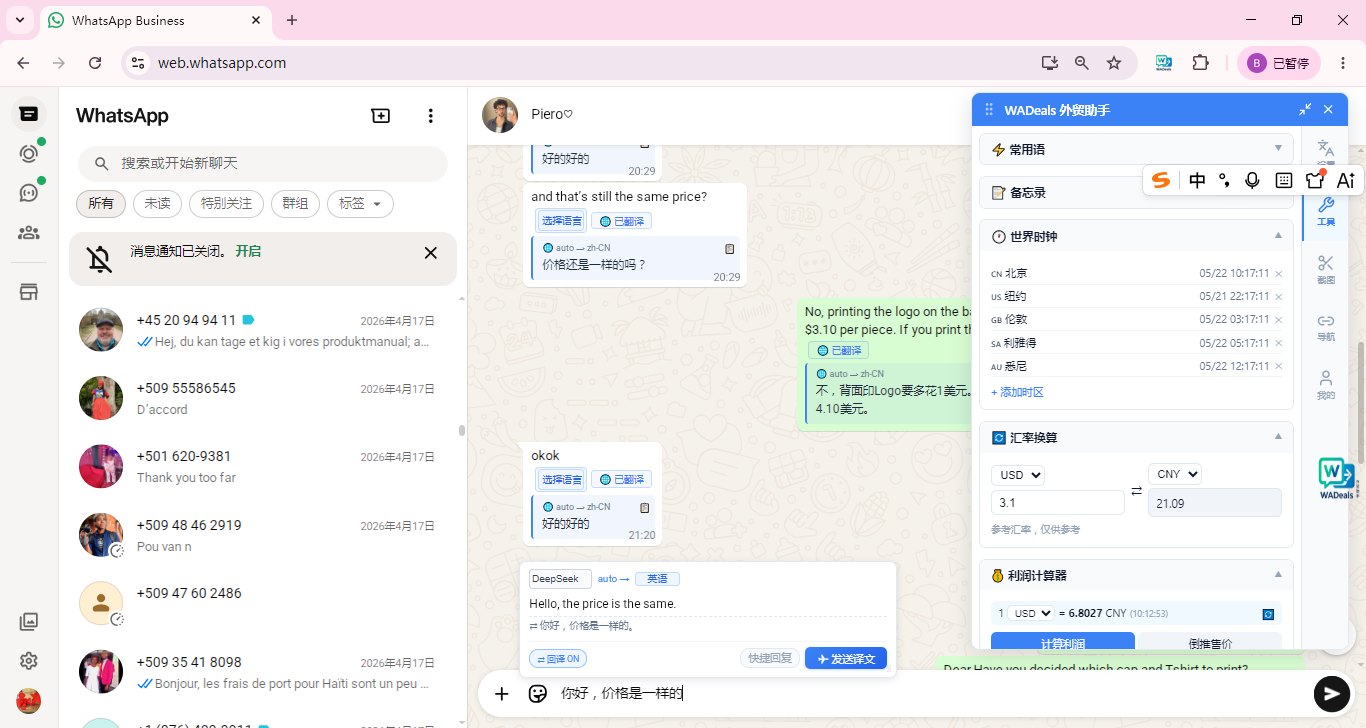This screenshot has height=728, width=1366.
Task: Click the 发送译文 button
Action: coord(846,658)
